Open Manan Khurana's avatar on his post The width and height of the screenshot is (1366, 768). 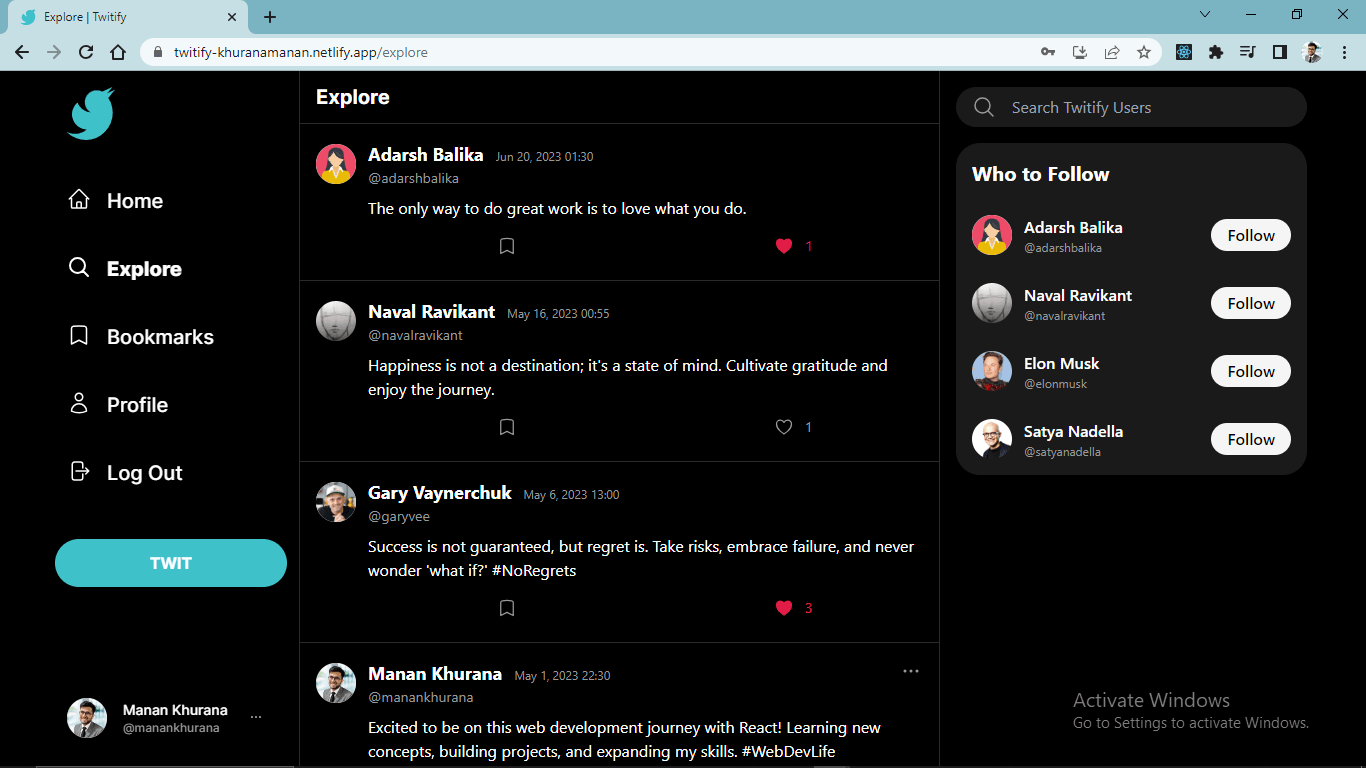[x=336, y=683]
